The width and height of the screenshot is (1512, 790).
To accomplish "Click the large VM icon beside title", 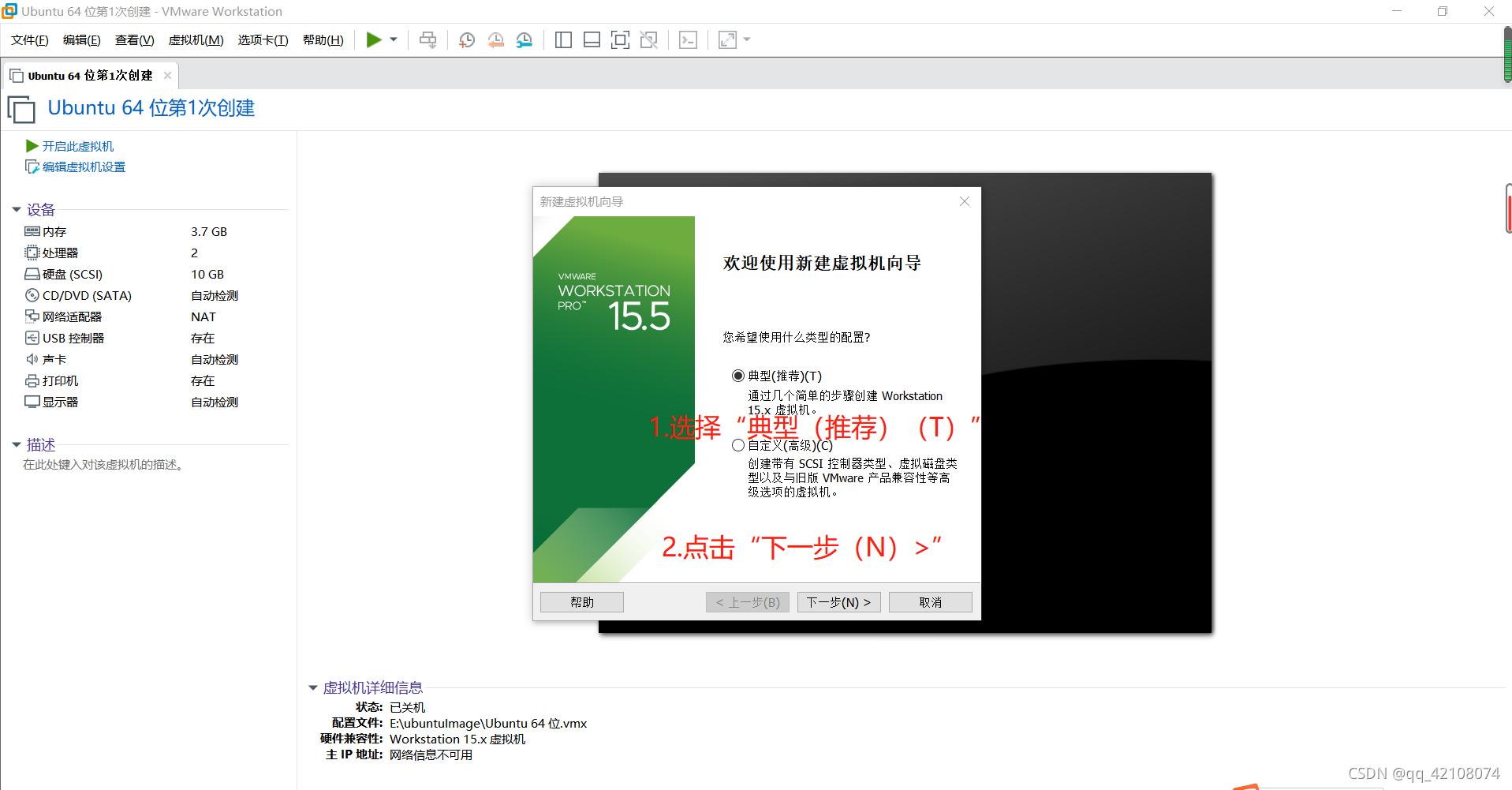I will (21, 109).
